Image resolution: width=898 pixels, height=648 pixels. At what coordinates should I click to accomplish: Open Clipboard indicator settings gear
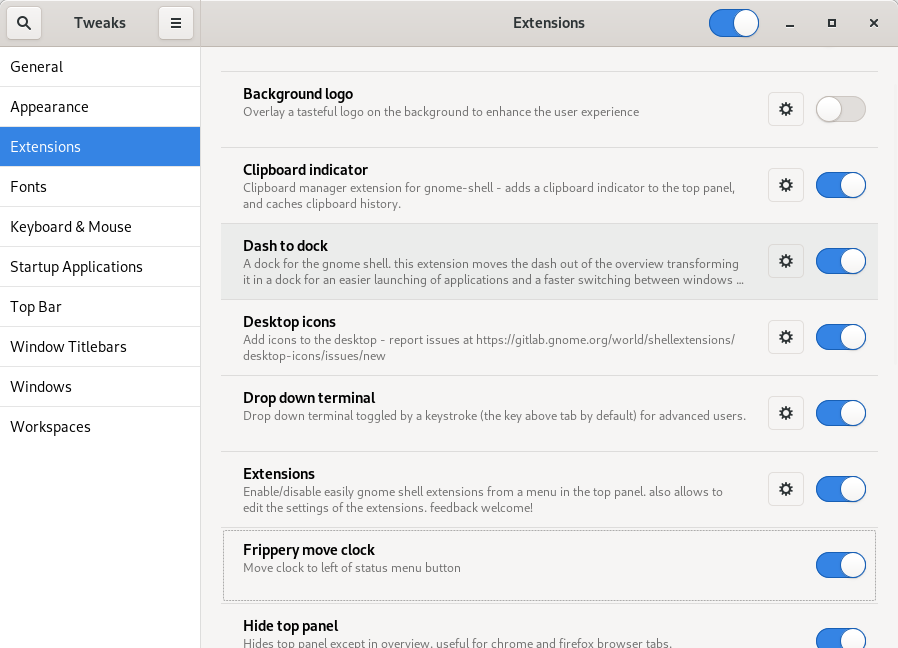786,185
